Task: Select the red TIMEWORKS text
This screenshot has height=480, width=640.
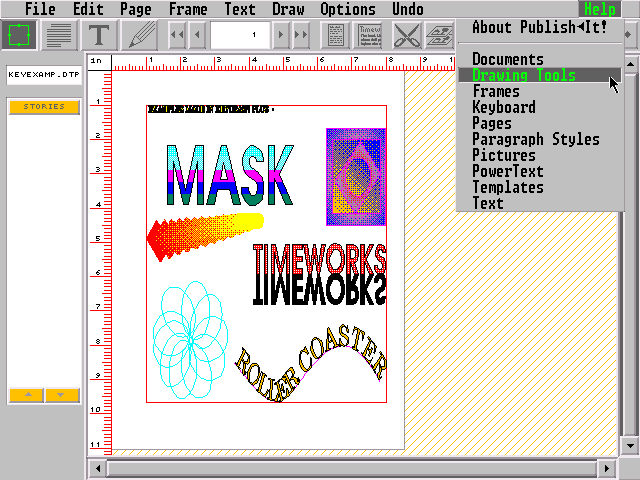Action: [x=319, y=259]
